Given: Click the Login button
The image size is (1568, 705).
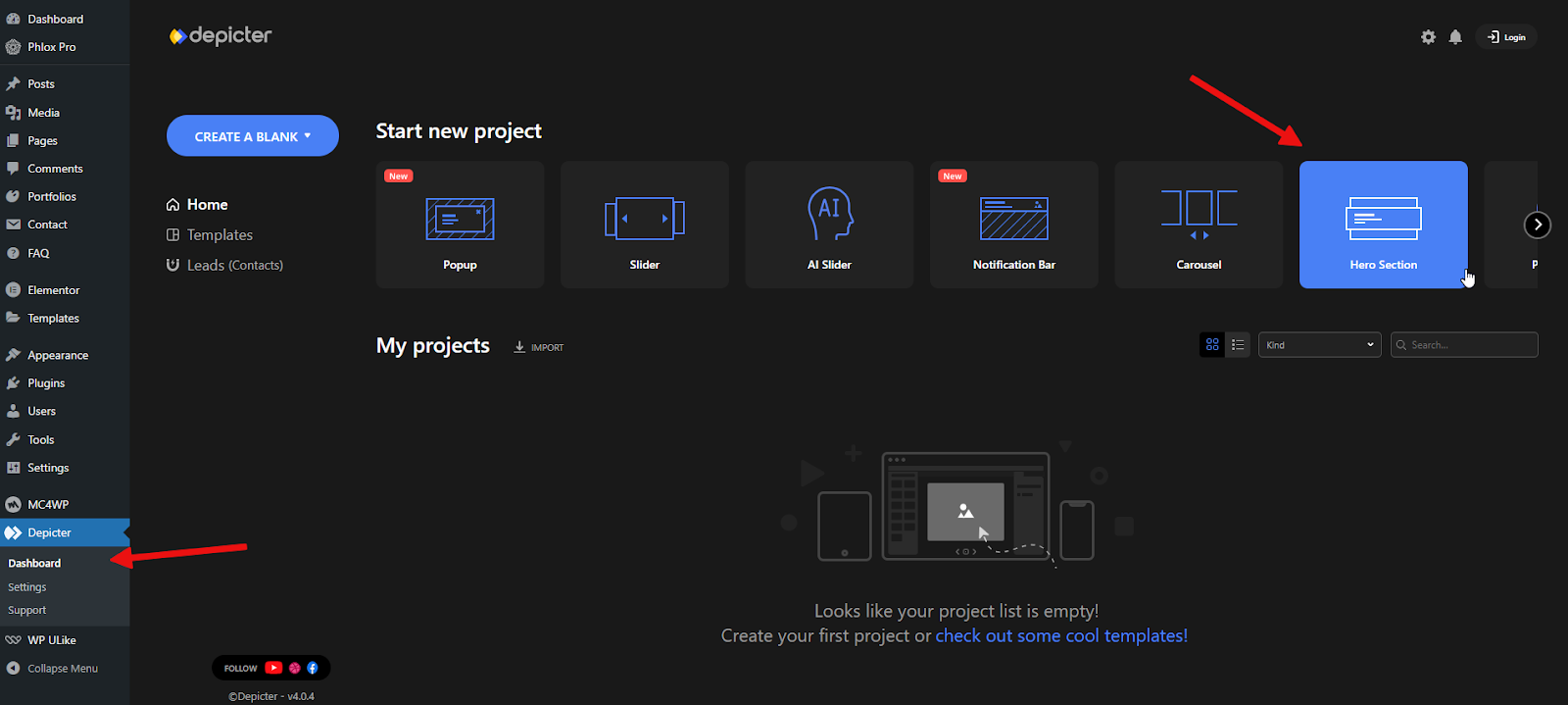Looking at the screenshot, I should 1507,37.
